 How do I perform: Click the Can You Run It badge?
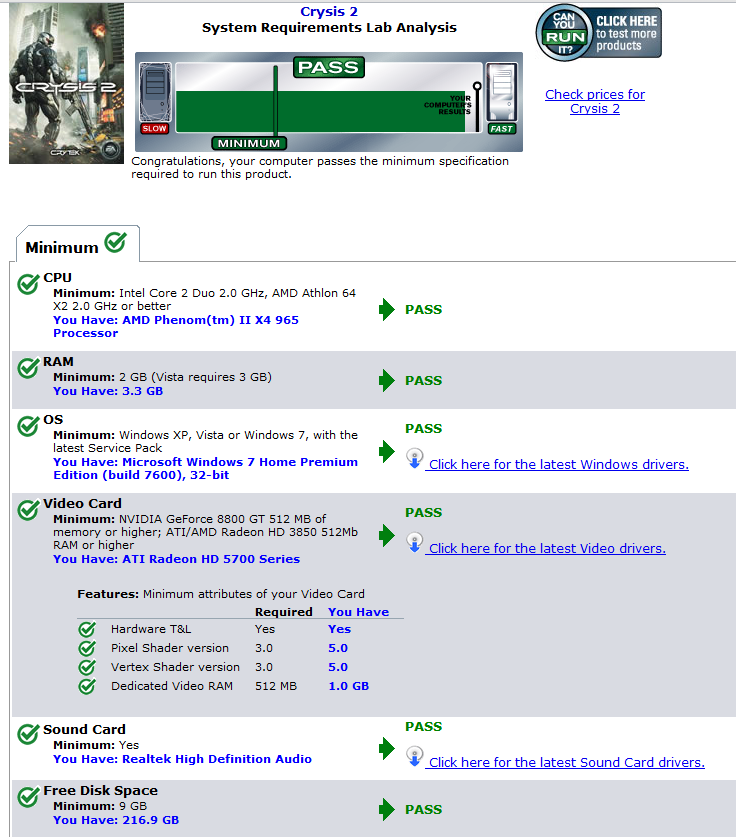coord(598,33)
